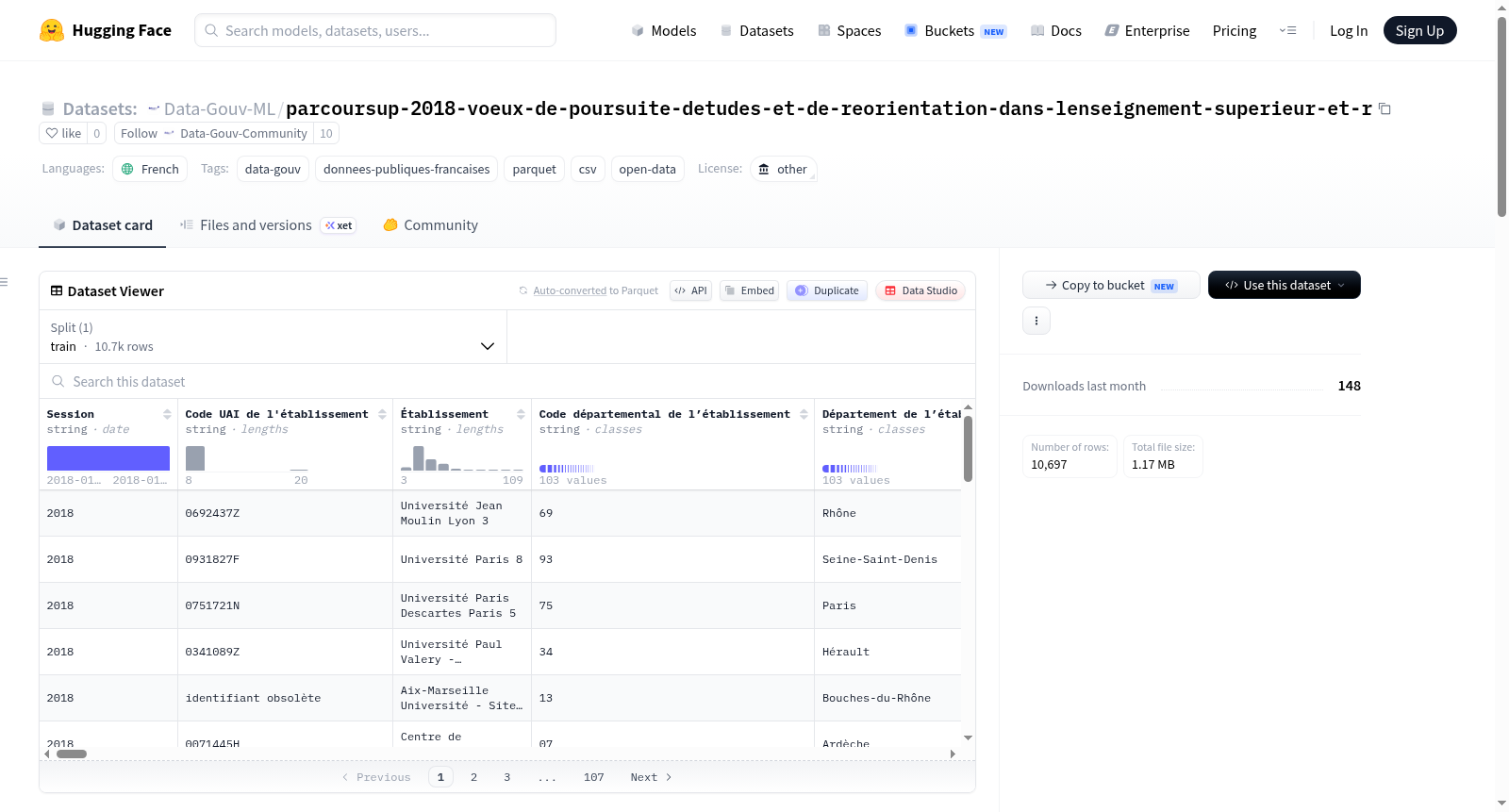Select the open-data tag

coord(647,169)
